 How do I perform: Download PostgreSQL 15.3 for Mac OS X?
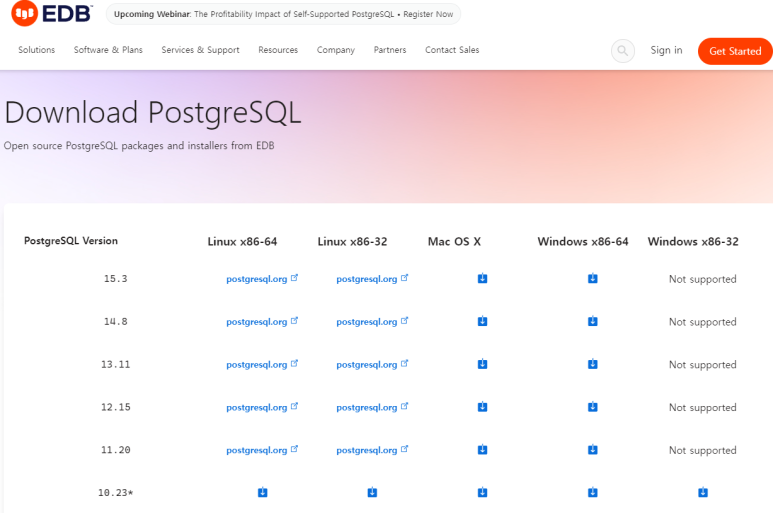coord(482,278)
